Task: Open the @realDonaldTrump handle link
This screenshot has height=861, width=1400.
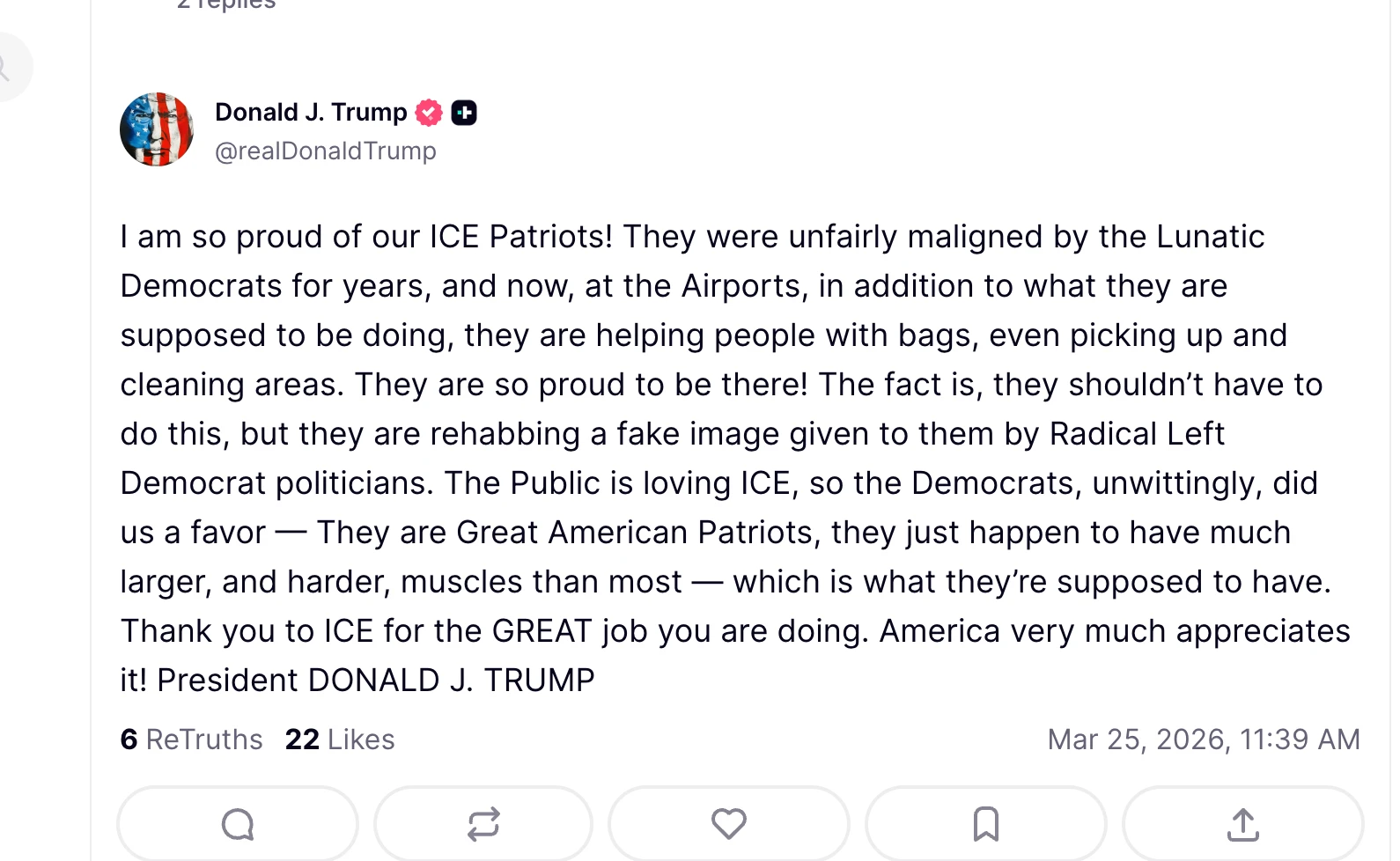Action: tap(326, 151)
